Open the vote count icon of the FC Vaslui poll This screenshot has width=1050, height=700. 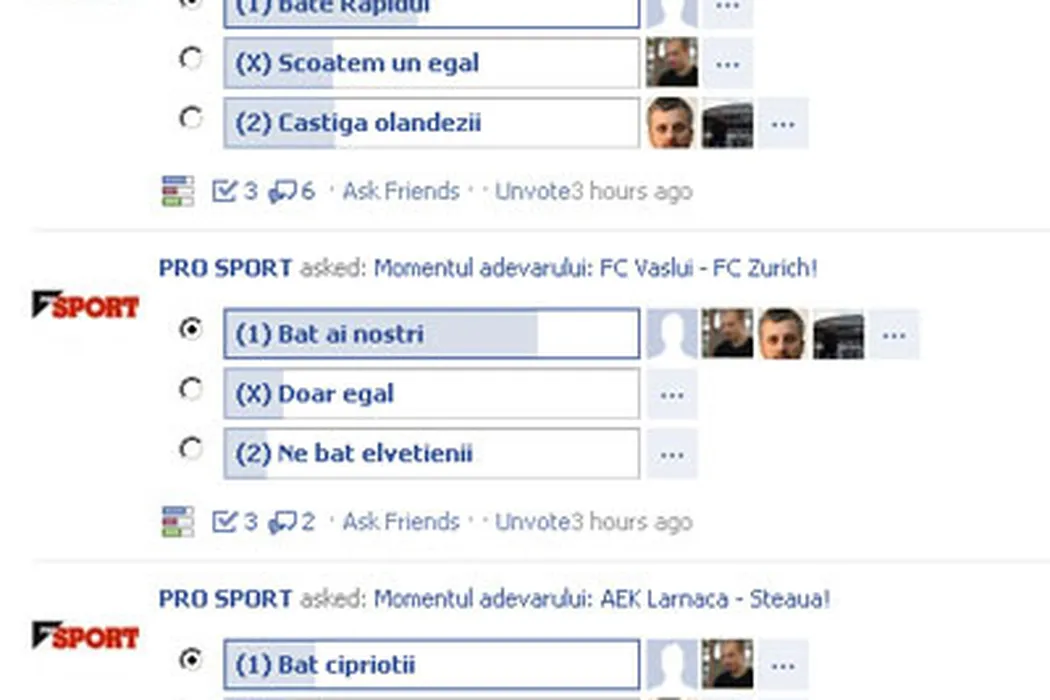click(234, 522)
